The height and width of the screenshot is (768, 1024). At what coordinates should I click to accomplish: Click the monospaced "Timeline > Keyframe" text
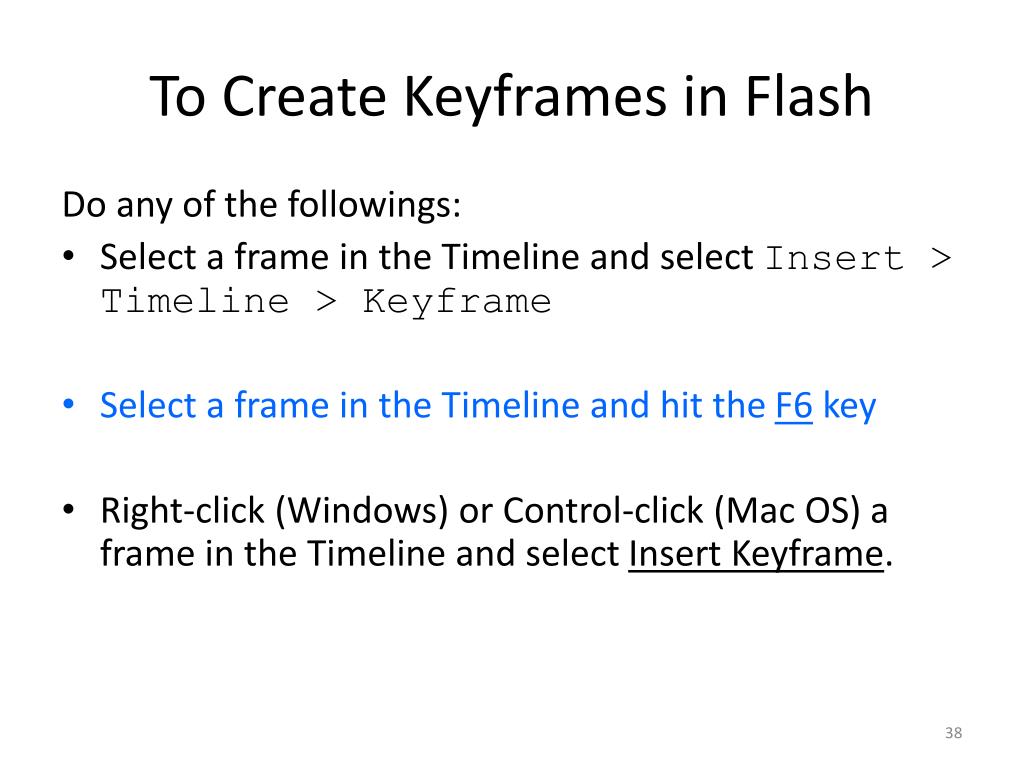(x=326, y=301)
